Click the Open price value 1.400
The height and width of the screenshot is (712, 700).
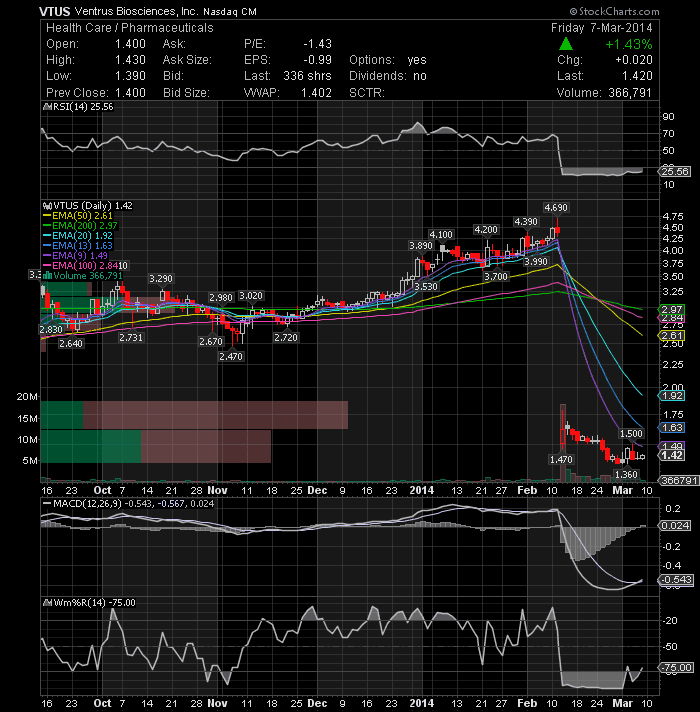[130, 44]
